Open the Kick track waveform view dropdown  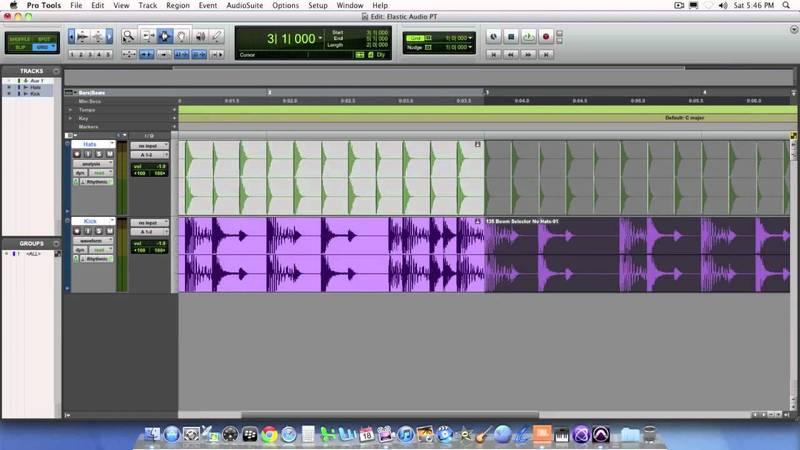92,239
